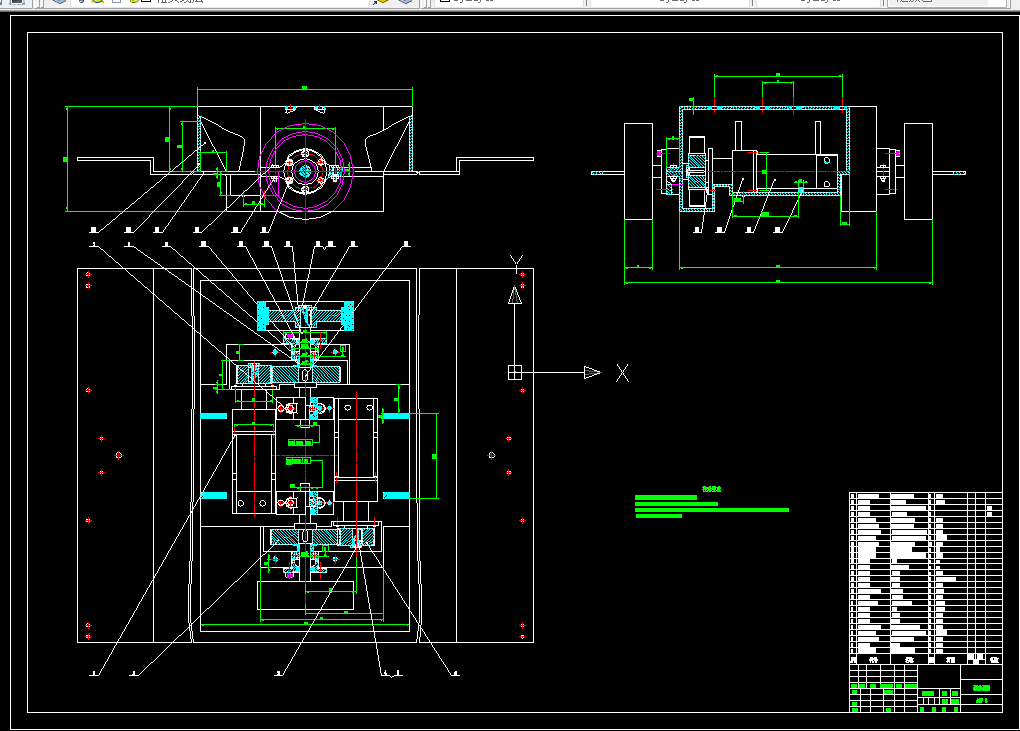Select the magenta circle in front view

click(x=305, y=171)
